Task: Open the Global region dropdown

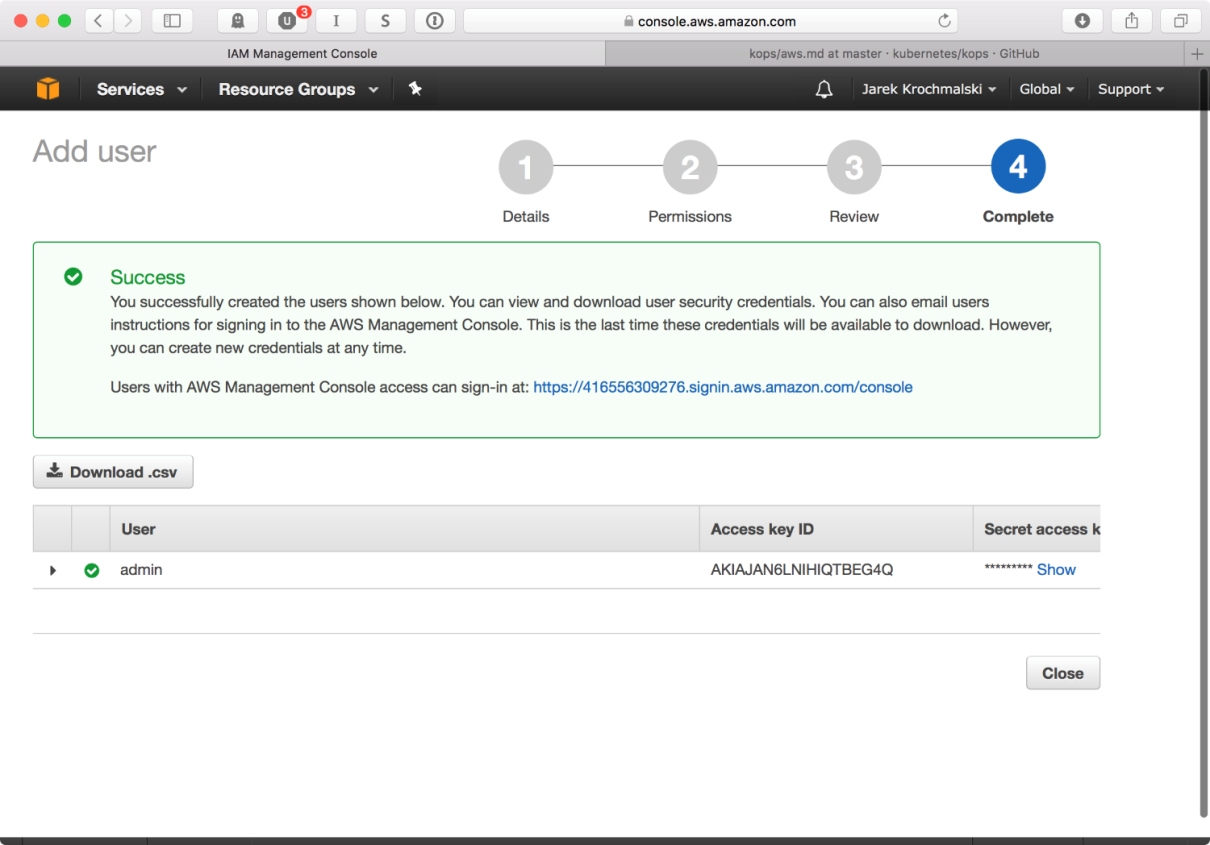Action: 1047,89
